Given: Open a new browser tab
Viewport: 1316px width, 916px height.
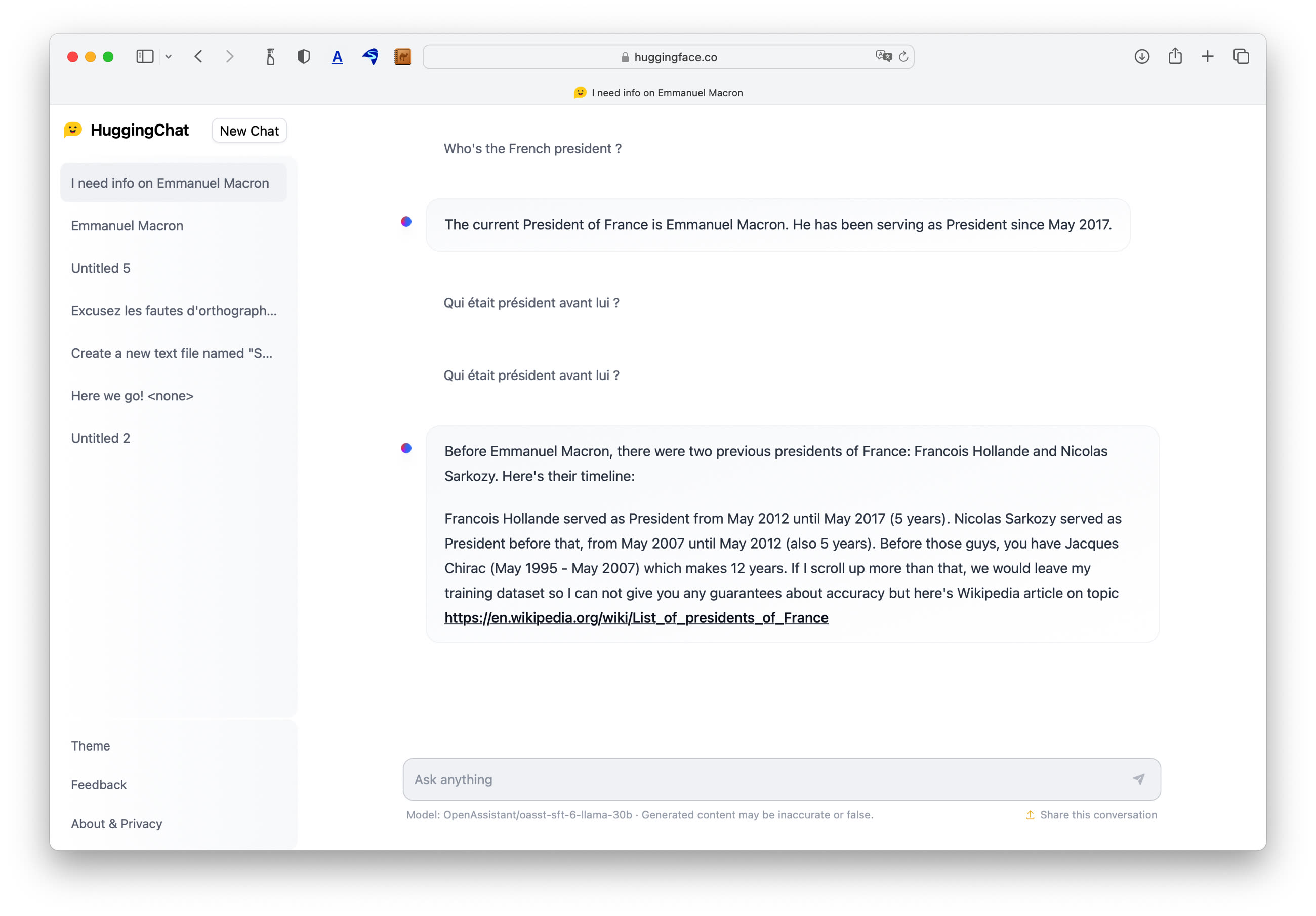Looking at the screenshot, I should click(x=1208, y=56).
